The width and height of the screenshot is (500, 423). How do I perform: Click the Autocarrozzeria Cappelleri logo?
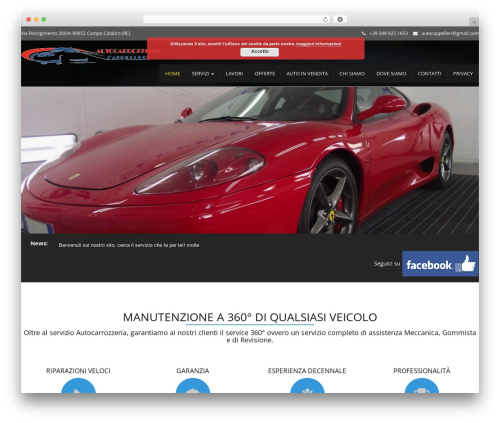[x=90, y=55]
